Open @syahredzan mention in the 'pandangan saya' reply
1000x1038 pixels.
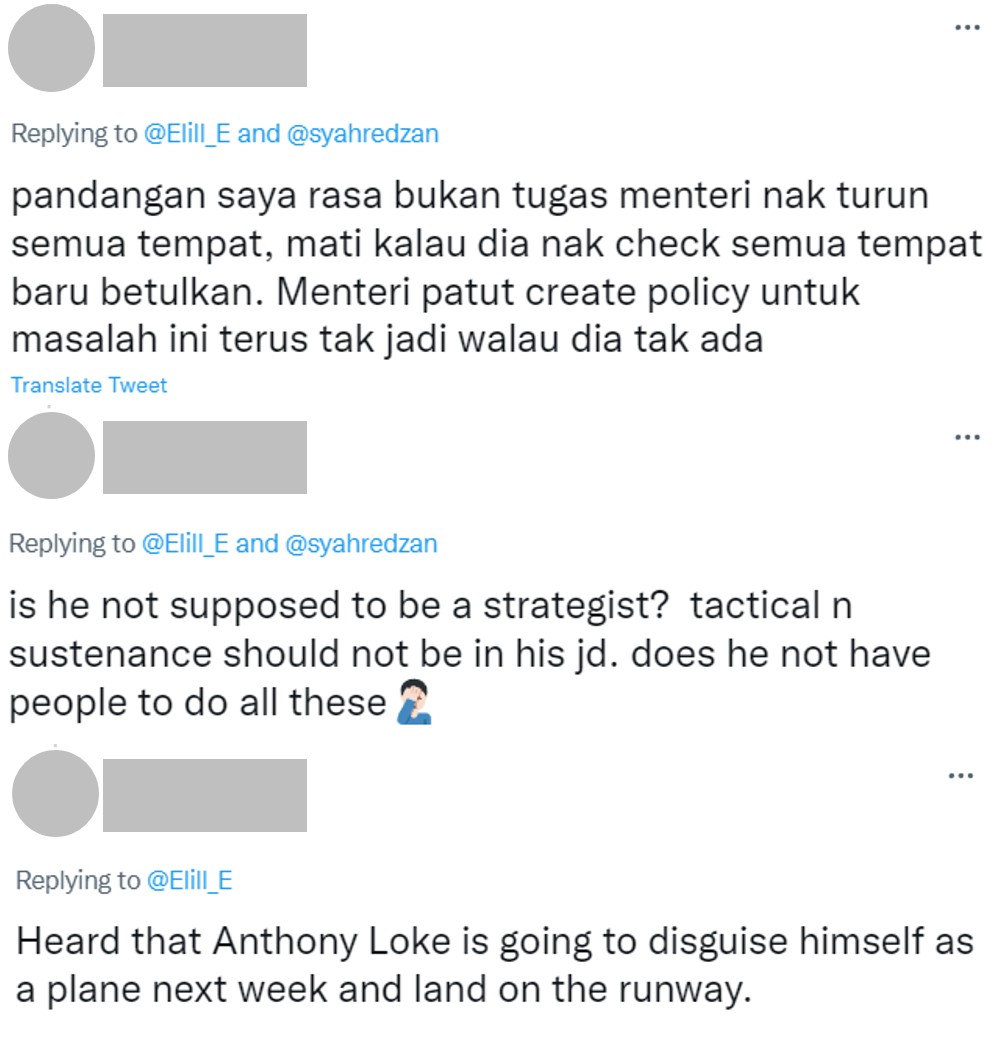[x=363, y=134]
